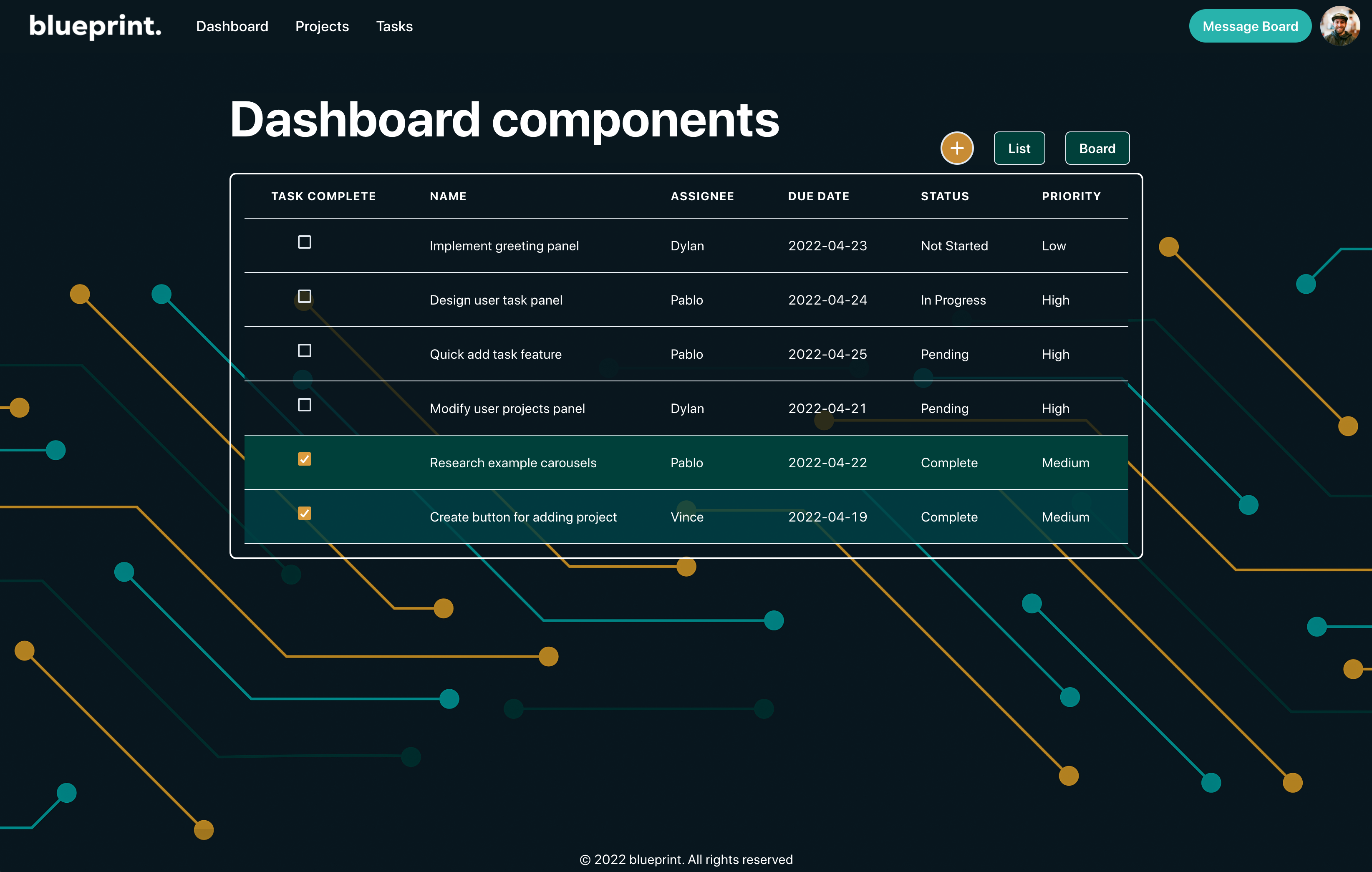Click the ASSIGNEE column header
Viewport: 1372px width, 872px height.
(x=702, y=197)
